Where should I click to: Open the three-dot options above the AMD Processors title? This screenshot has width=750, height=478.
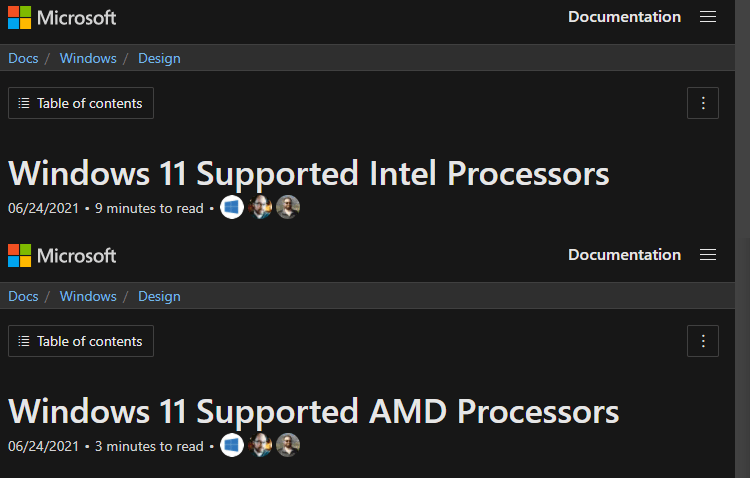click(703, 341)
